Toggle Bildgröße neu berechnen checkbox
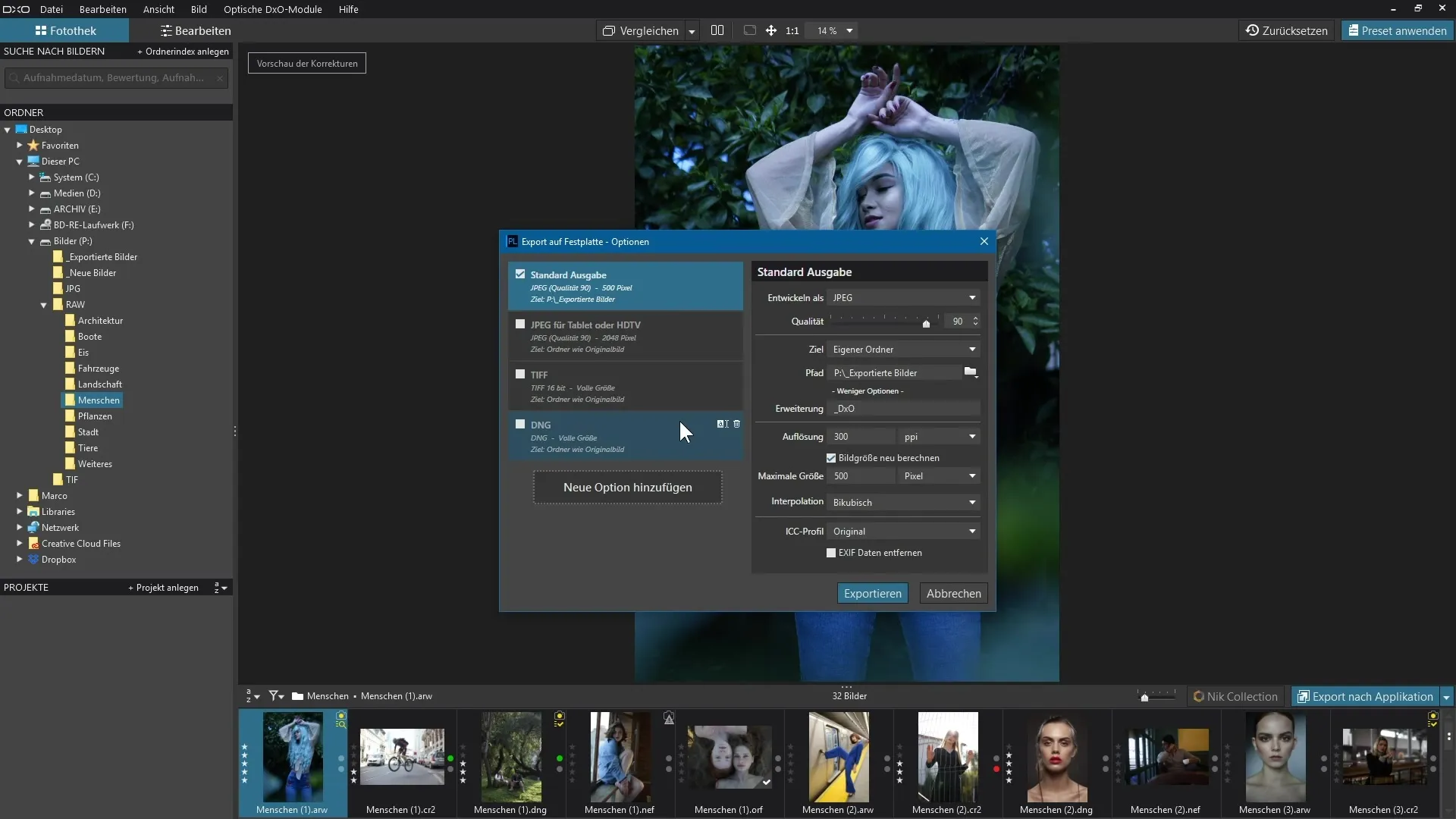The width and height of the screenshot is (1456, 819). [x=831, y=458]
